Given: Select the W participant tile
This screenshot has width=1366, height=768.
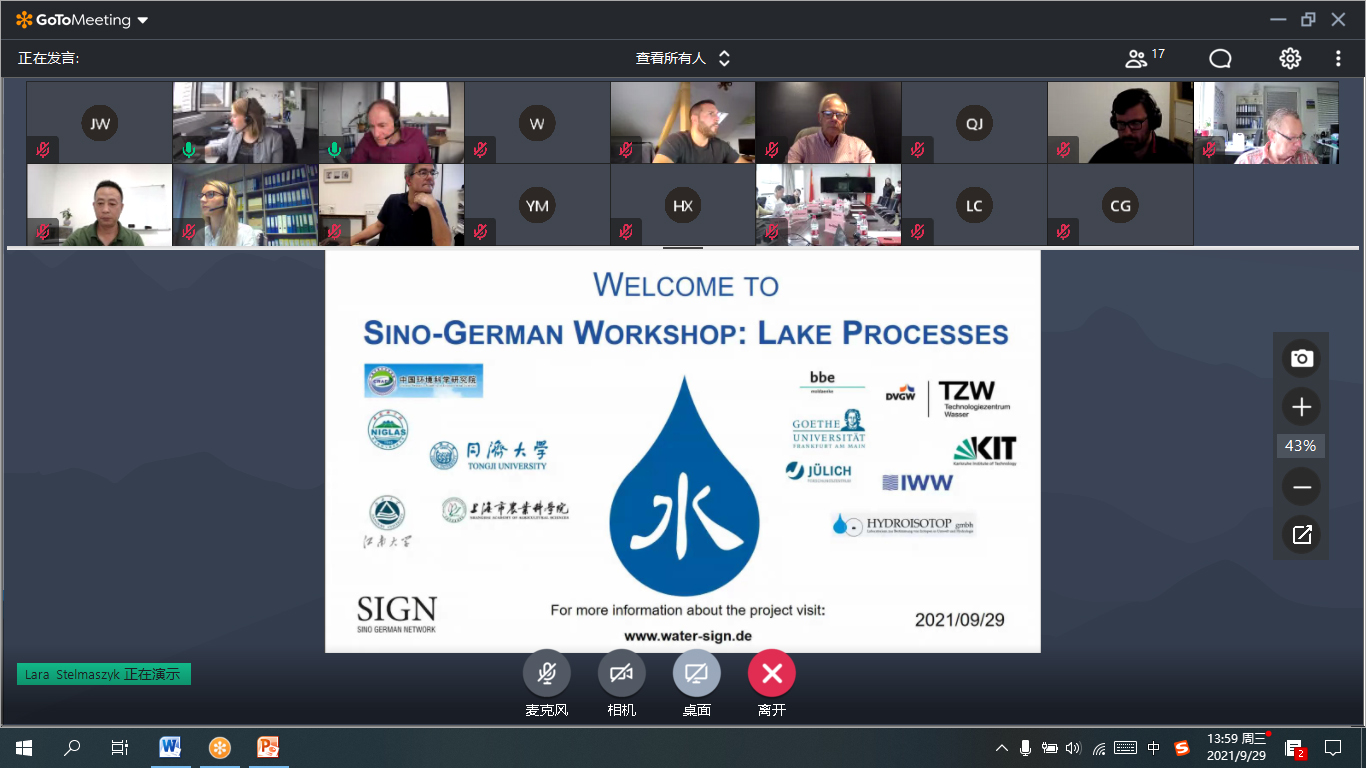Looking at the screenshot, I should pos(537,123).
